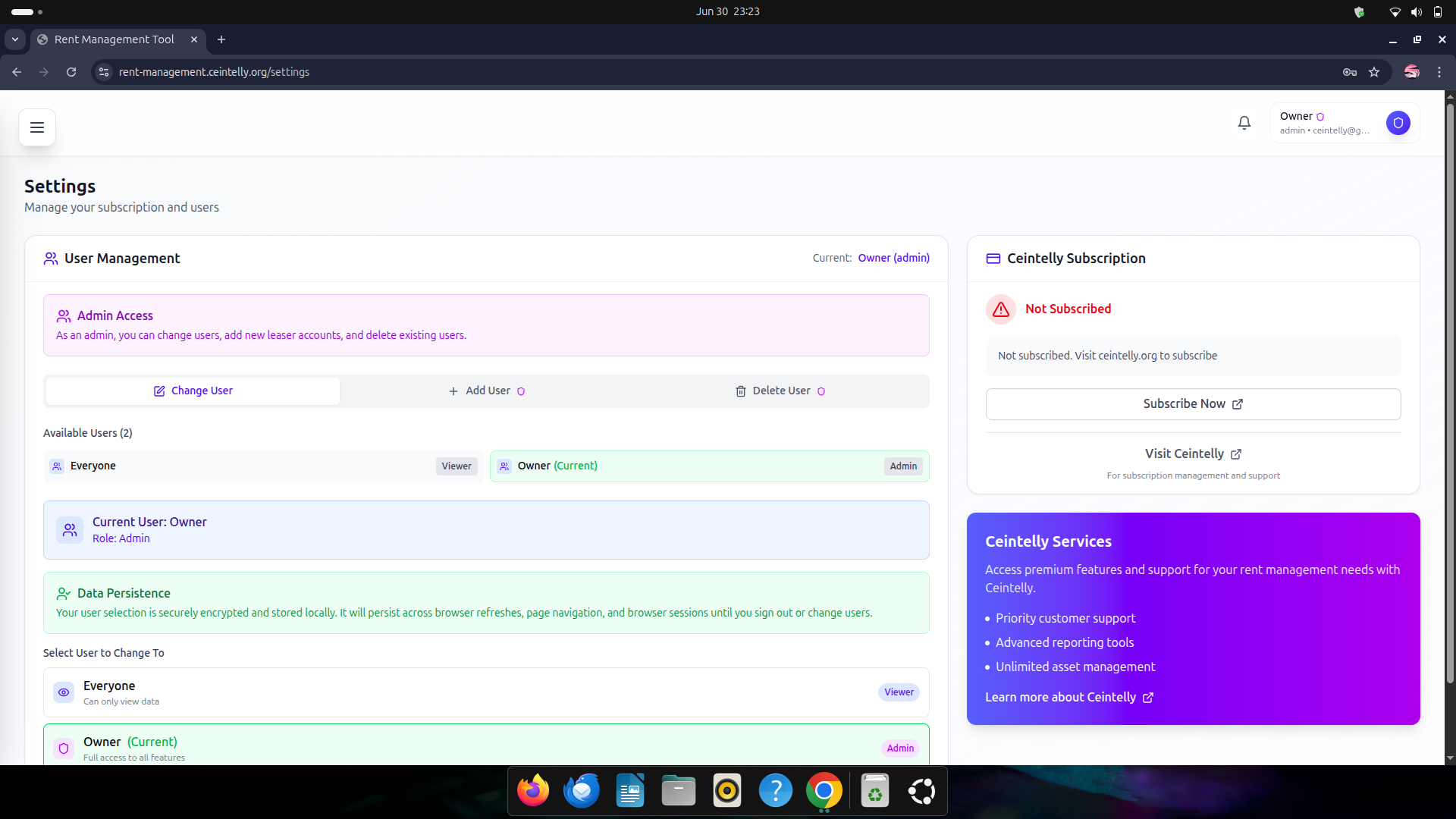
Task: Switch to the Add User tab
Action: (486, 391)
